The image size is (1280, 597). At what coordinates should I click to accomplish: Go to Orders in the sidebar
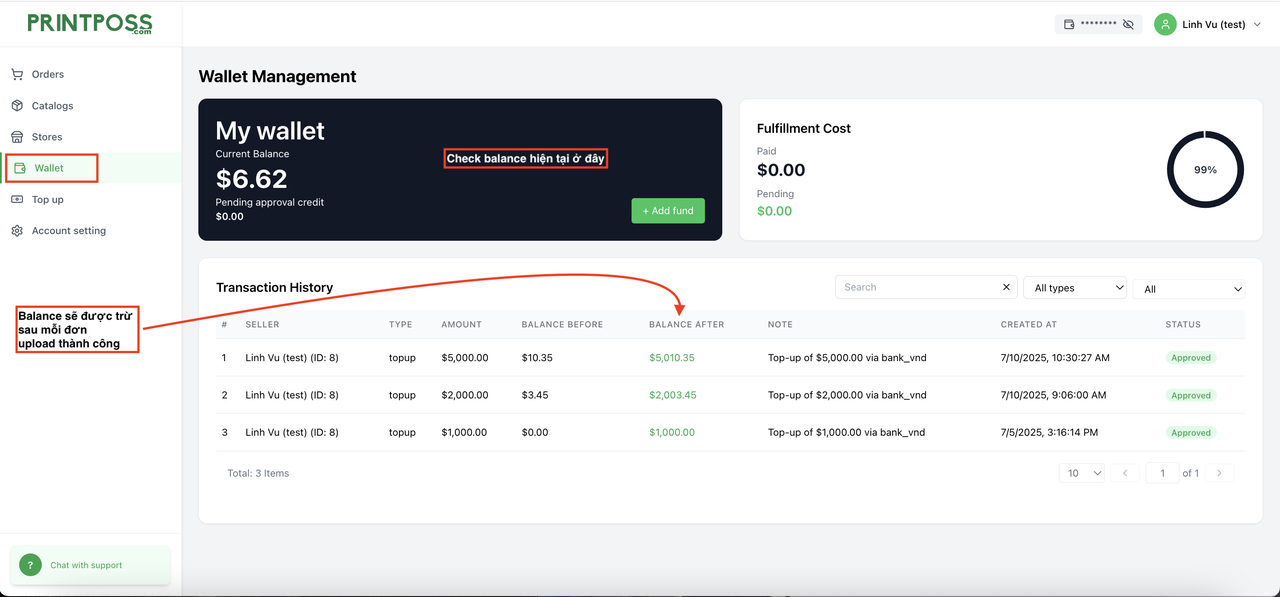pyautogui.click(x=47, y=74)
